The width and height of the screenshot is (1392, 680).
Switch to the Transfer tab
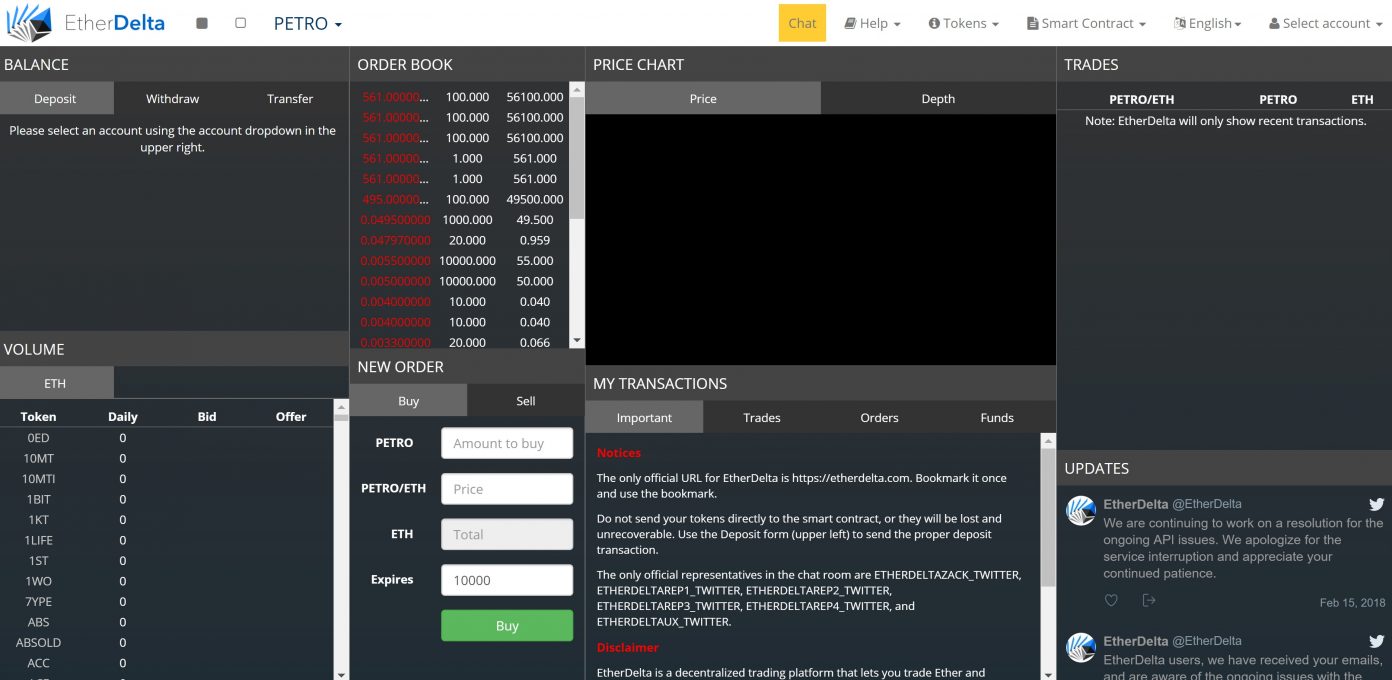pyautogui.click(x=290, y=98)
